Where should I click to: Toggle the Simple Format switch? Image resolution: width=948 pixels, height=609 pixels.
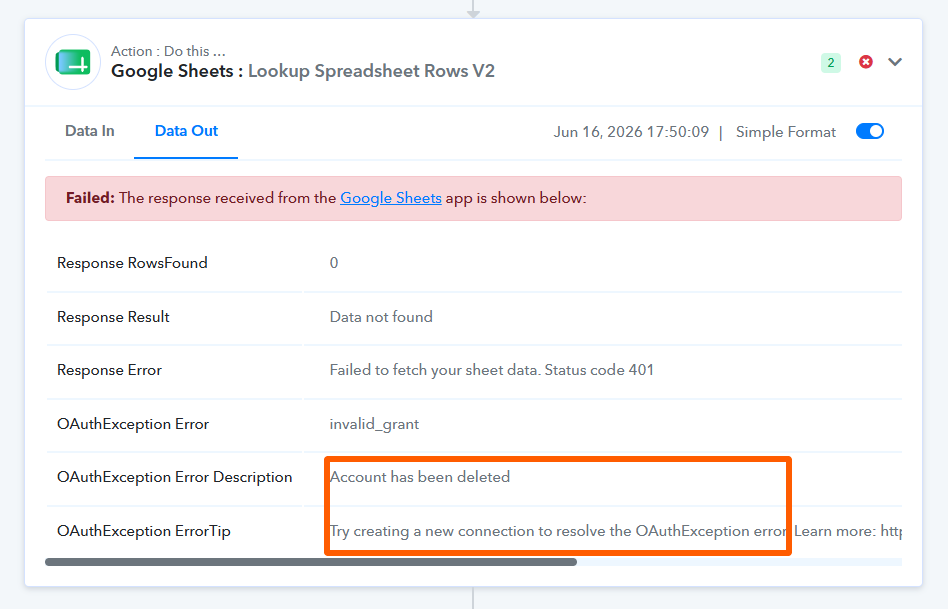coord(869,131)
